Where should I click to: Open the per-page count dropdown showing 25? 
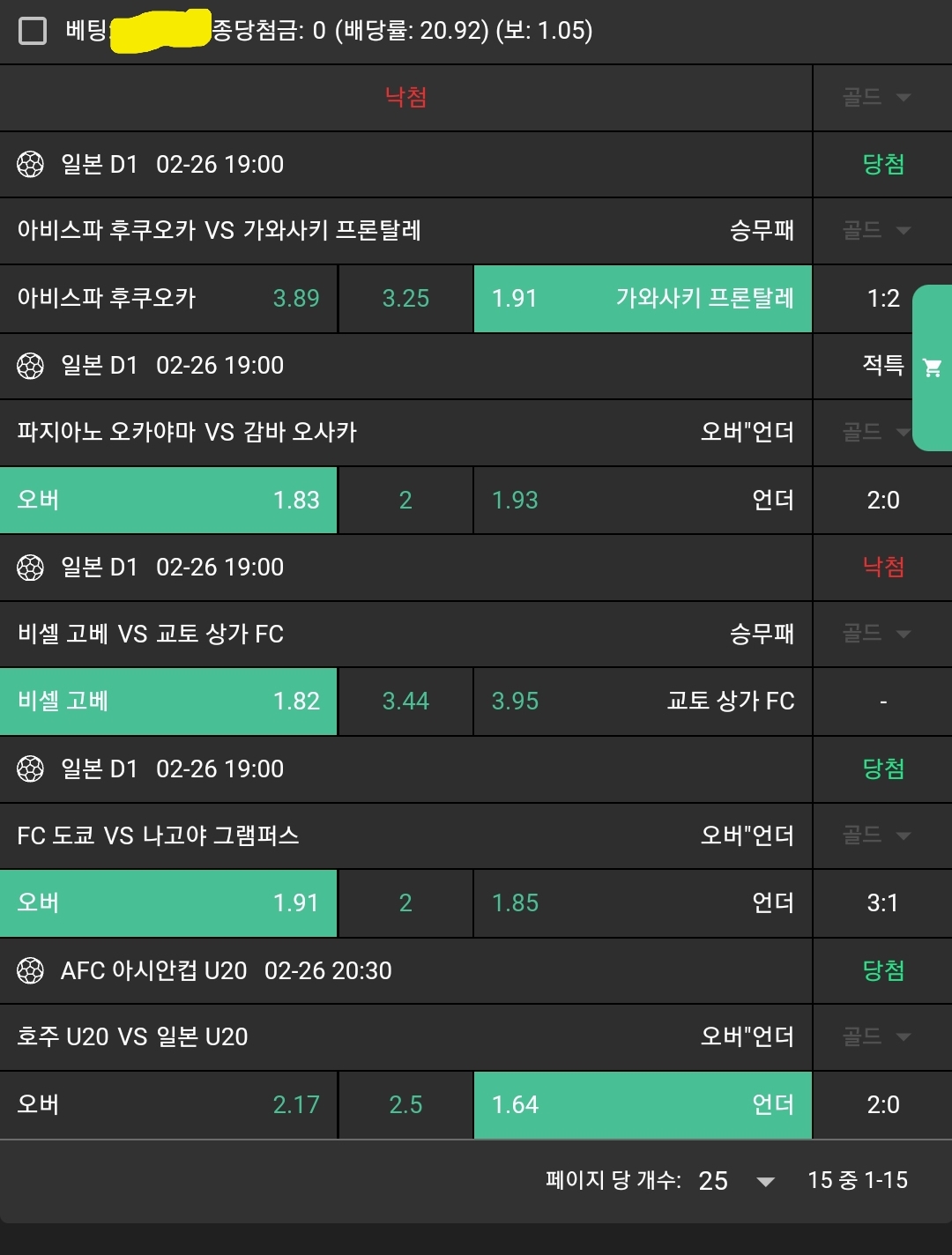tap(737, 1181)
